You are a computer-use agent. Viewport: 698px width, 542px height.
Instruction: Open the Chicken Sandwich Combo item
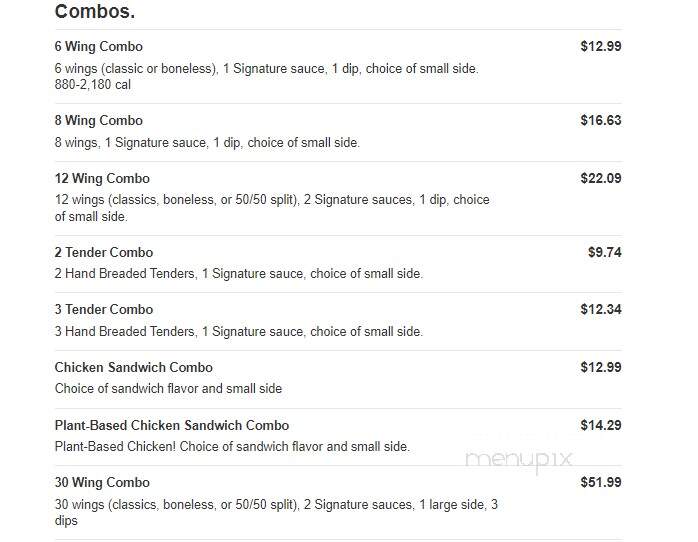[x=134, y=367]
